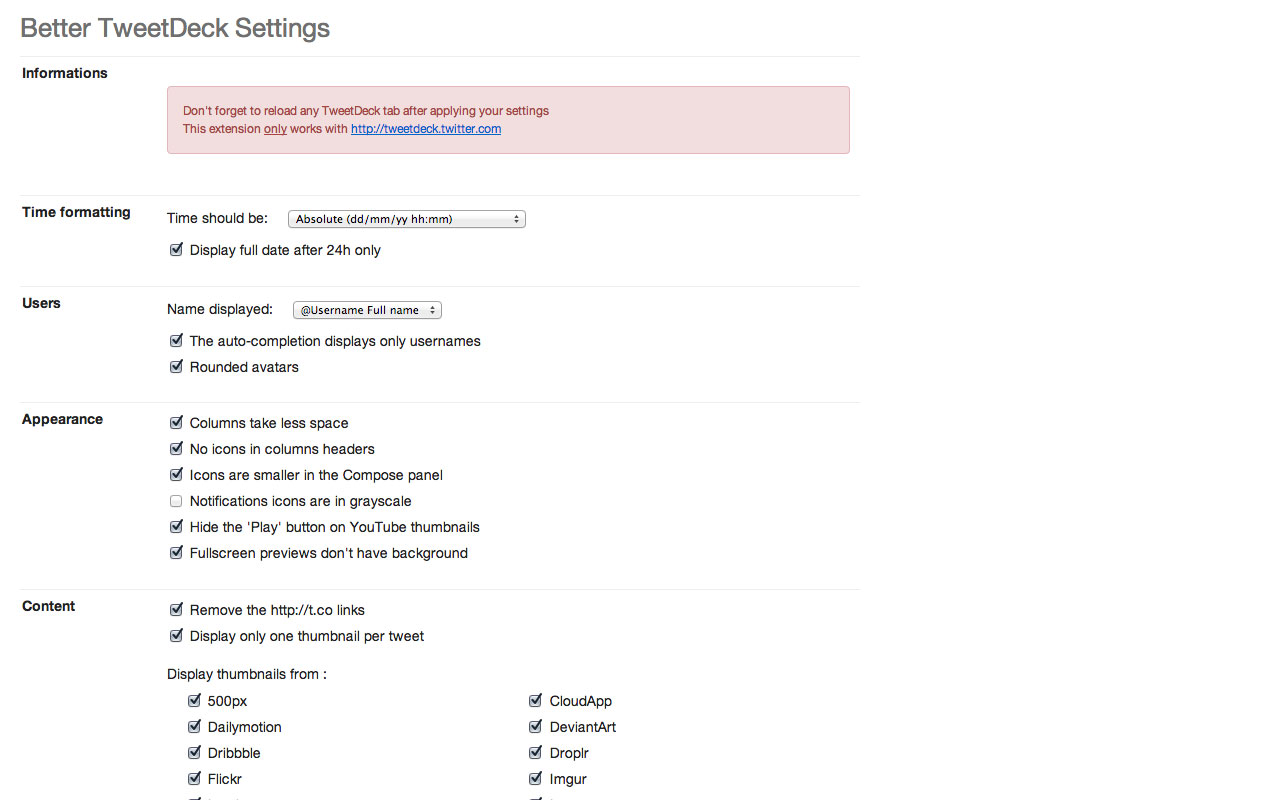
Task: Toggle Display full date after 24h only
Action: [176, 250]
